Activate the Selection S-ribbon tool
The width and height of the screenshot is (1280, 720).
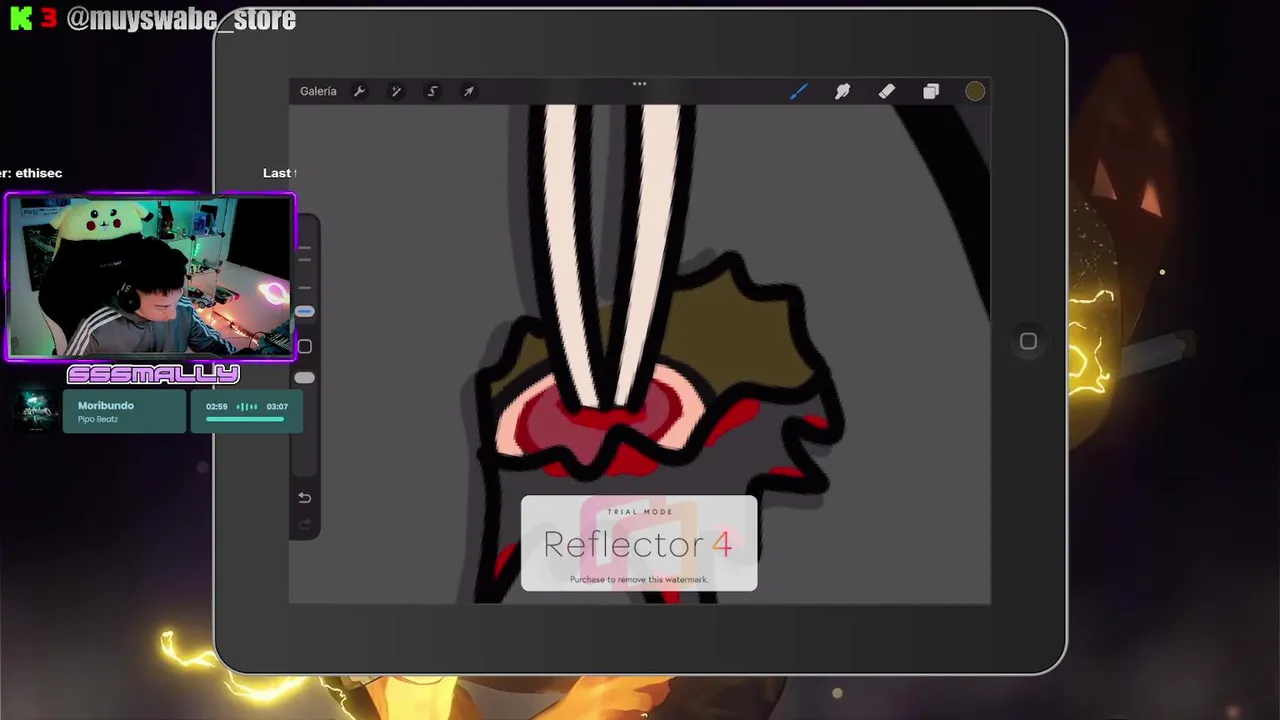(x=432, y=91)
